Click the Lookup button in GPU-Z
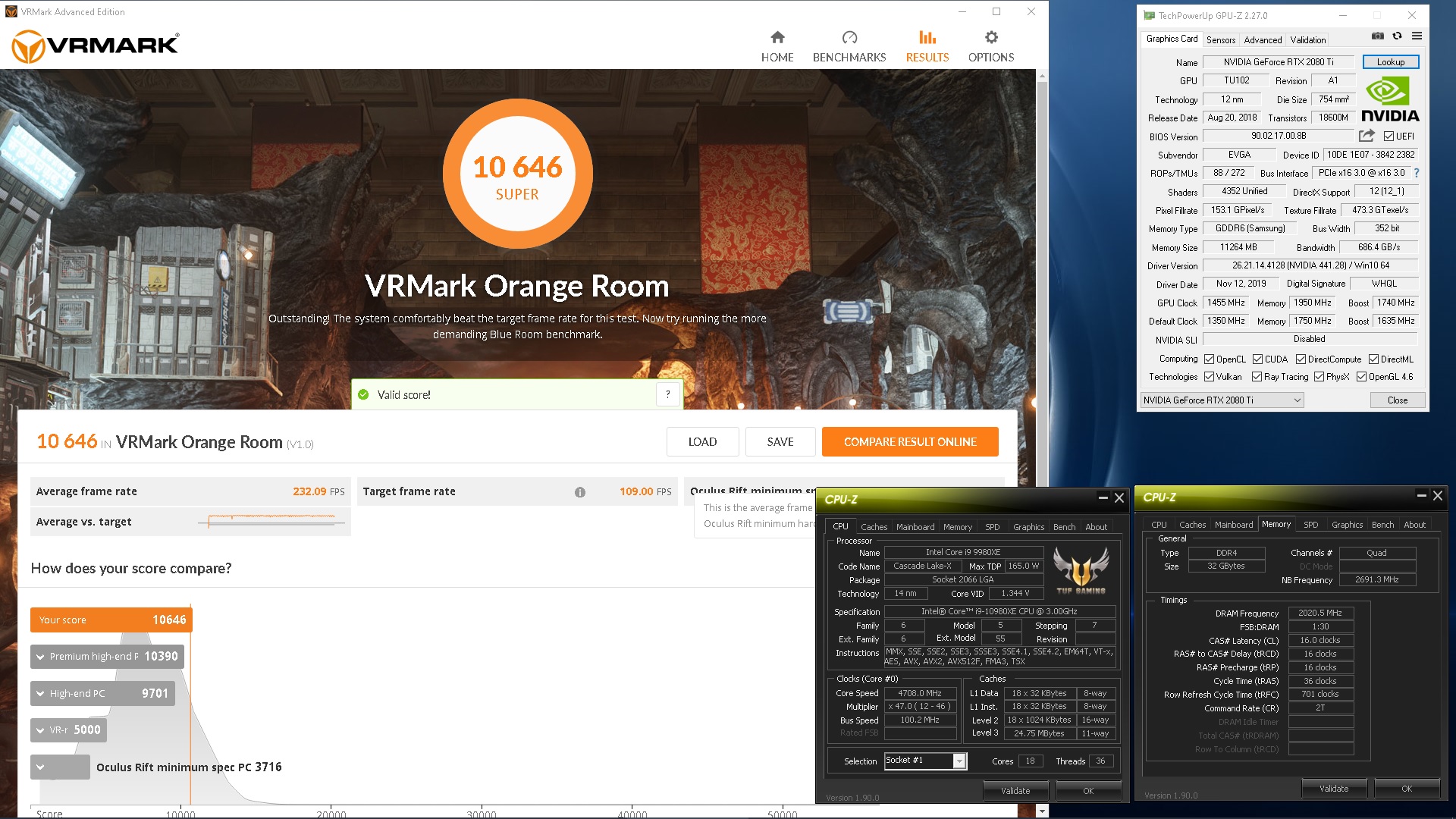Screen dimensions: 1456x819 click(1391, 62)
